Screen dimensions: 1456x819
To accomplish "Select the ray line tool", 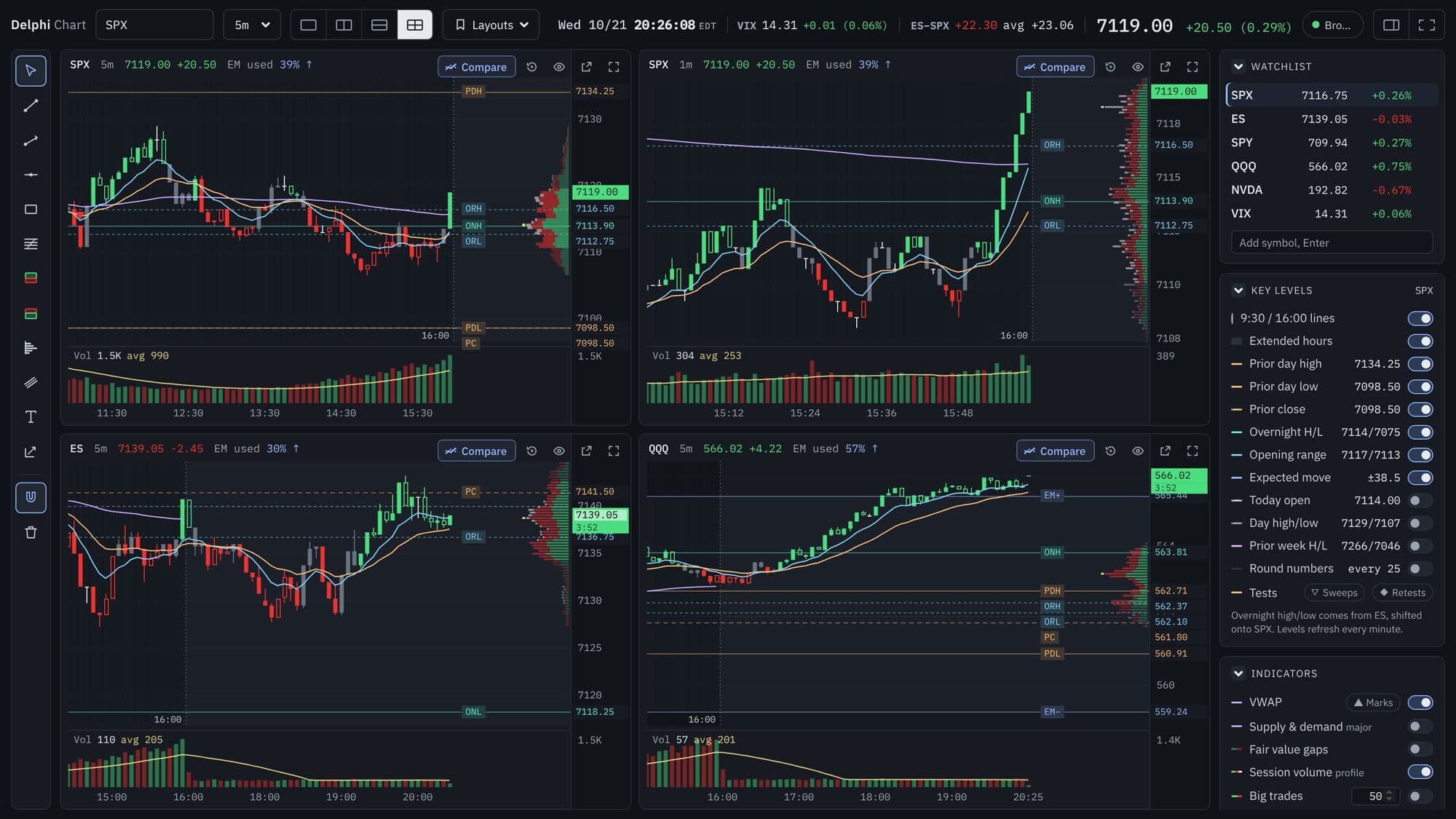I will click(x=31, y=141).
